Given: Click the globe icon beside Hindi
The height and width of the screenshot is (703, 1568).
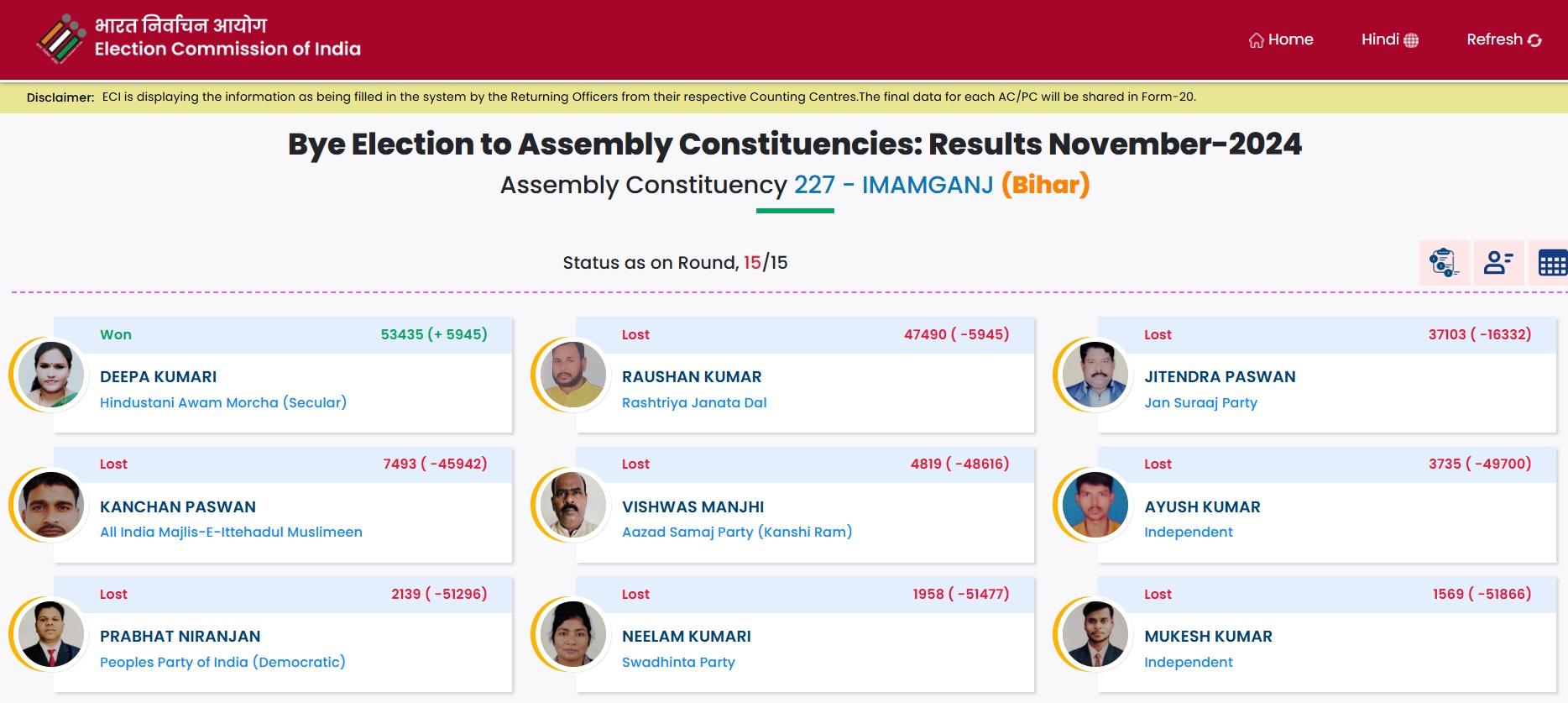Looking at the screenshot, I should [x=1411, y=40].
